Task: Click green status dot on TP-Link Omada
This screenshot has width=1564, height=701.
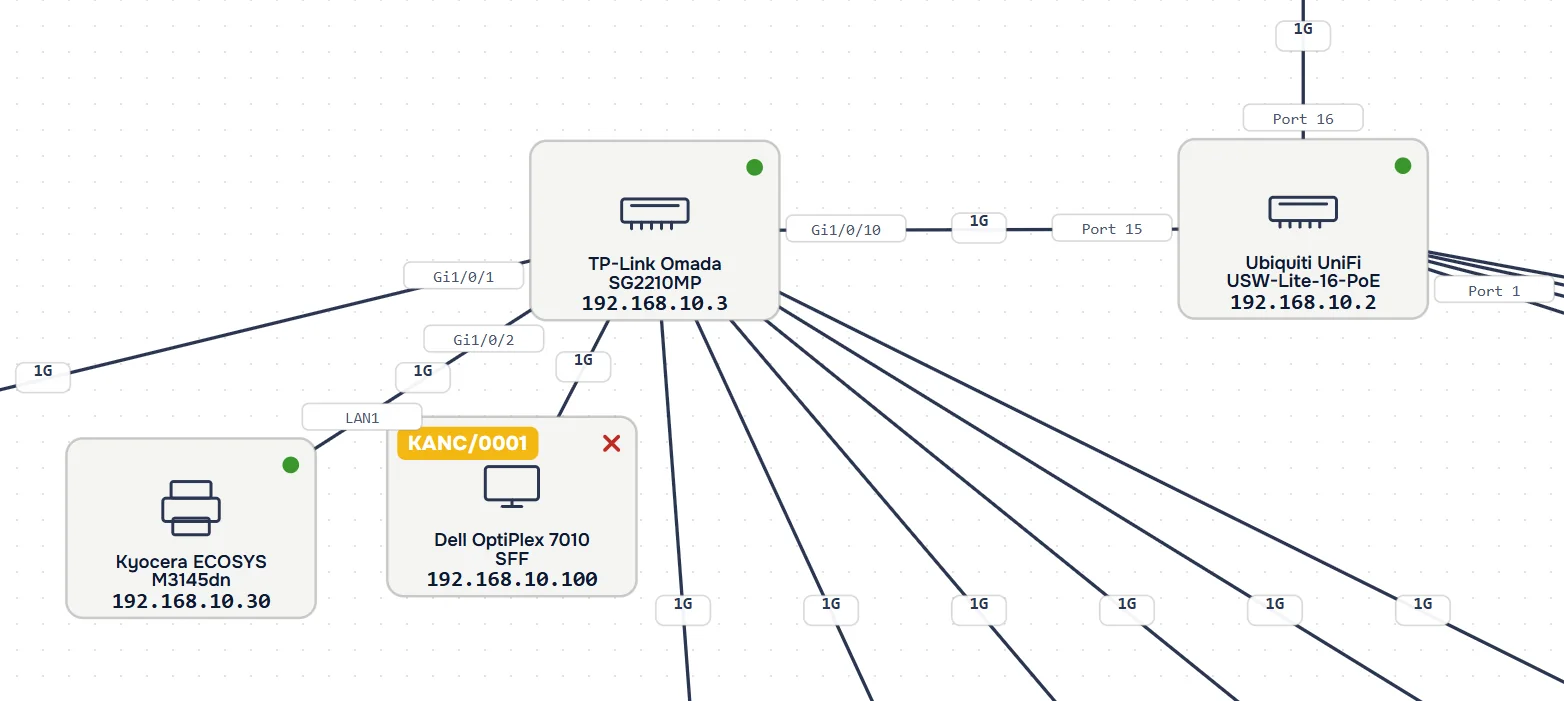Action: 754,167
